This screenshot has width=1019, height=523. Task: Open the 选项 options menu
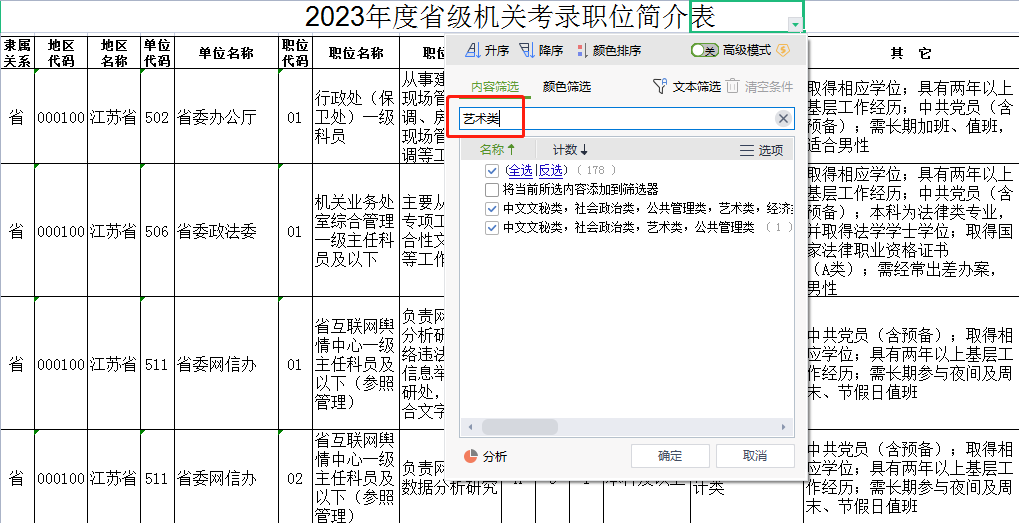(762, 150)
